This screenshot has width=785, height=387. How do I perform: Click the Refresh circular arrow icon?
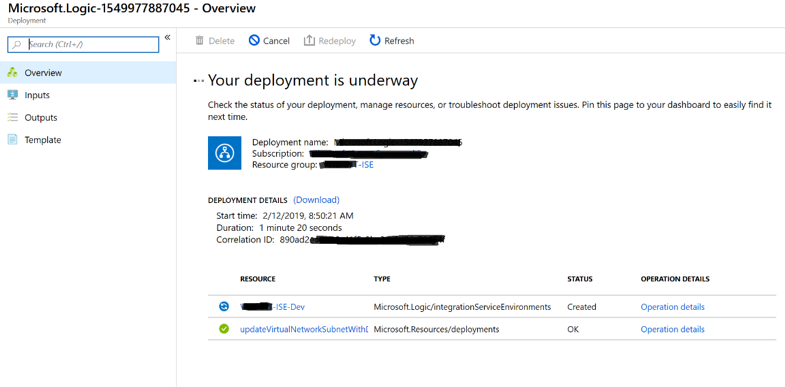(x=375, y=41)
